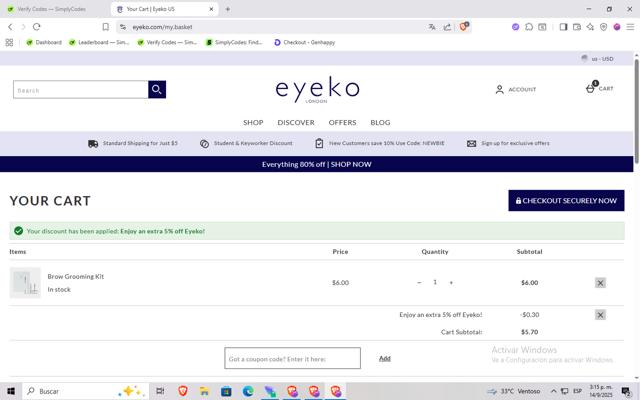The image size is (640, 400).
Task: Open the OFFERS menu
Action: click(342, 122)
